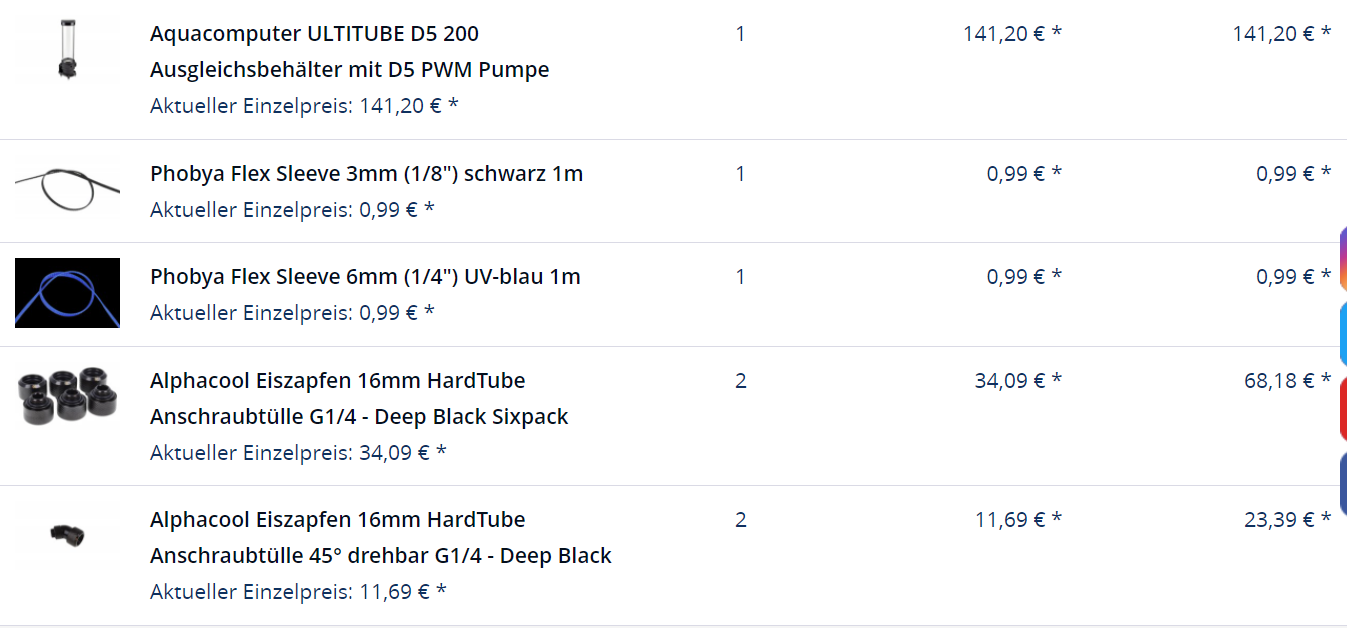
Task: Click the blue social share tab at the right edge
Action: [1342, 334]
